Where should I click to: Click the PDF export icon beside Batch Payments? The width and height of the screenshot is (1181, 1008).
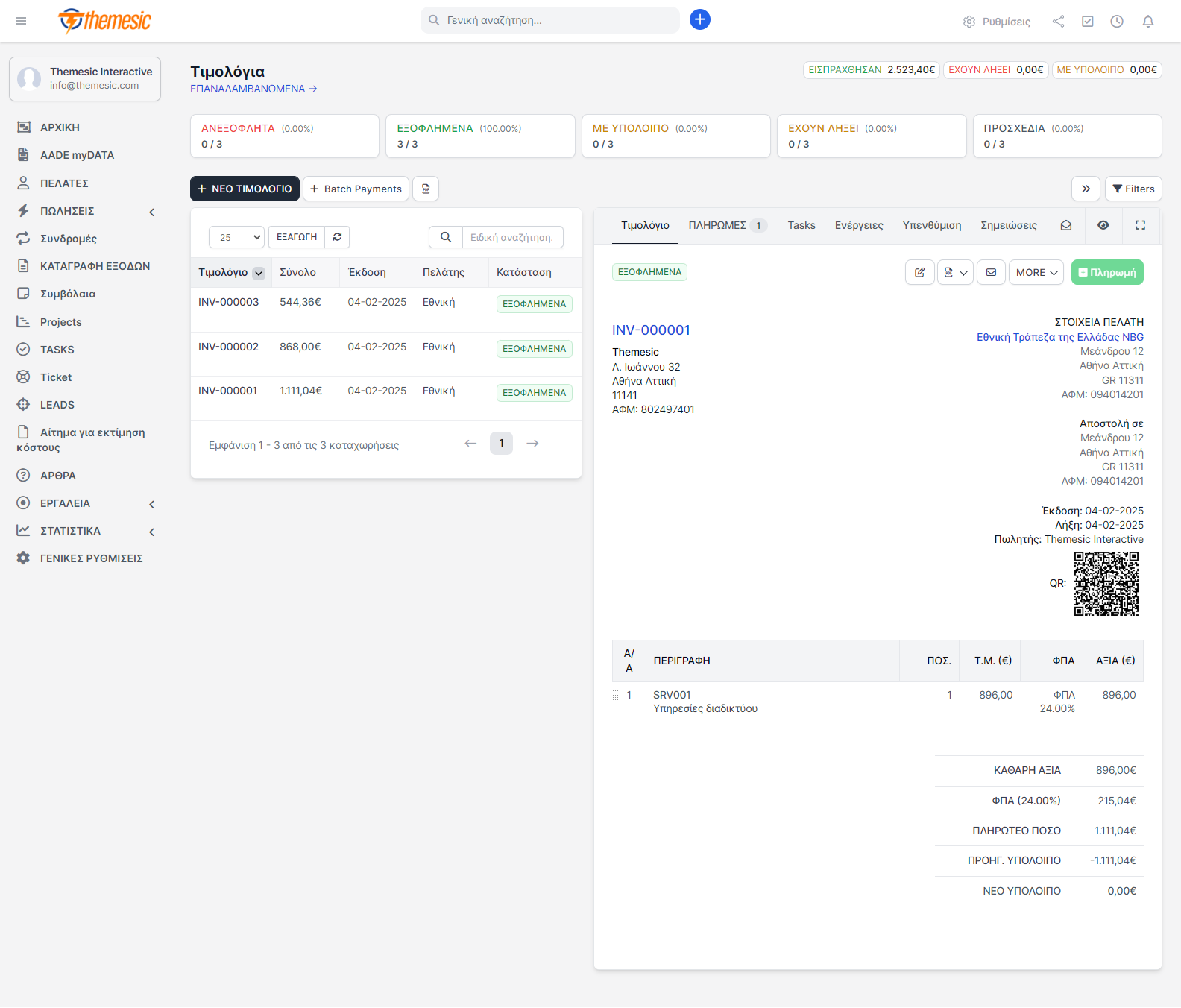(x=426, y=189)
